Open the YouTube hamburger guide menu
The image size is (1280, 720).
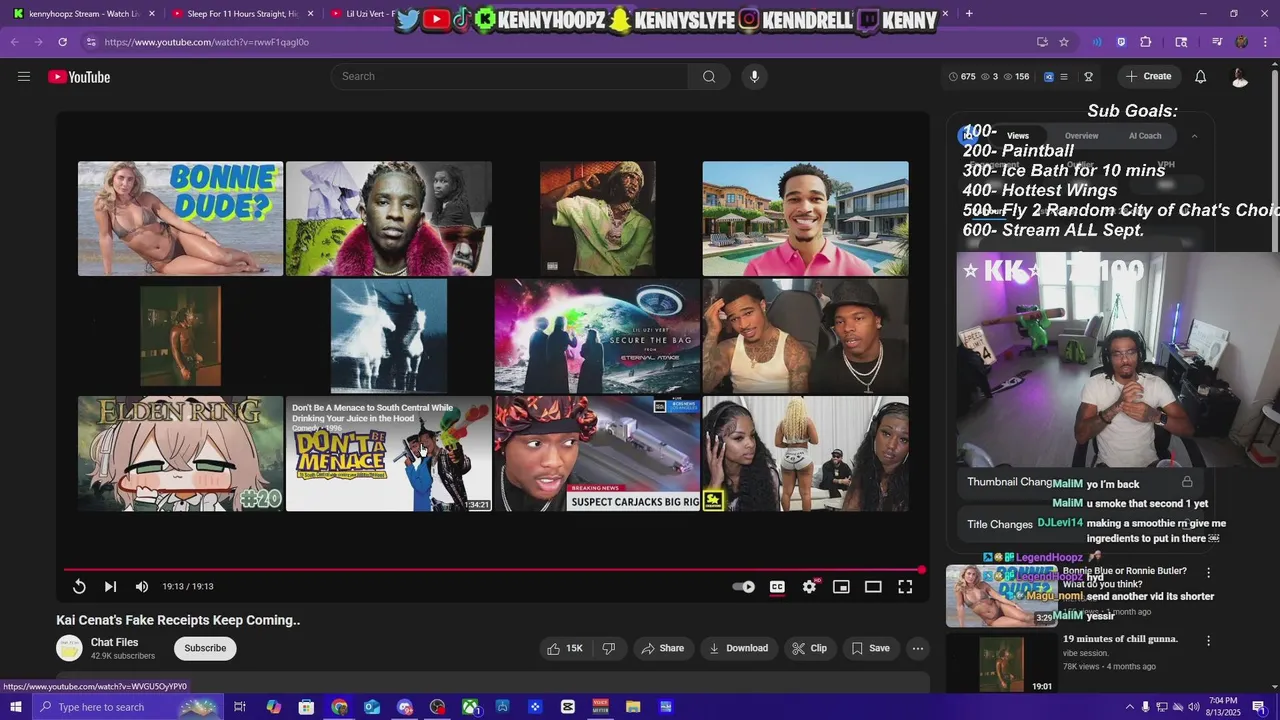[x=24, y=77]
